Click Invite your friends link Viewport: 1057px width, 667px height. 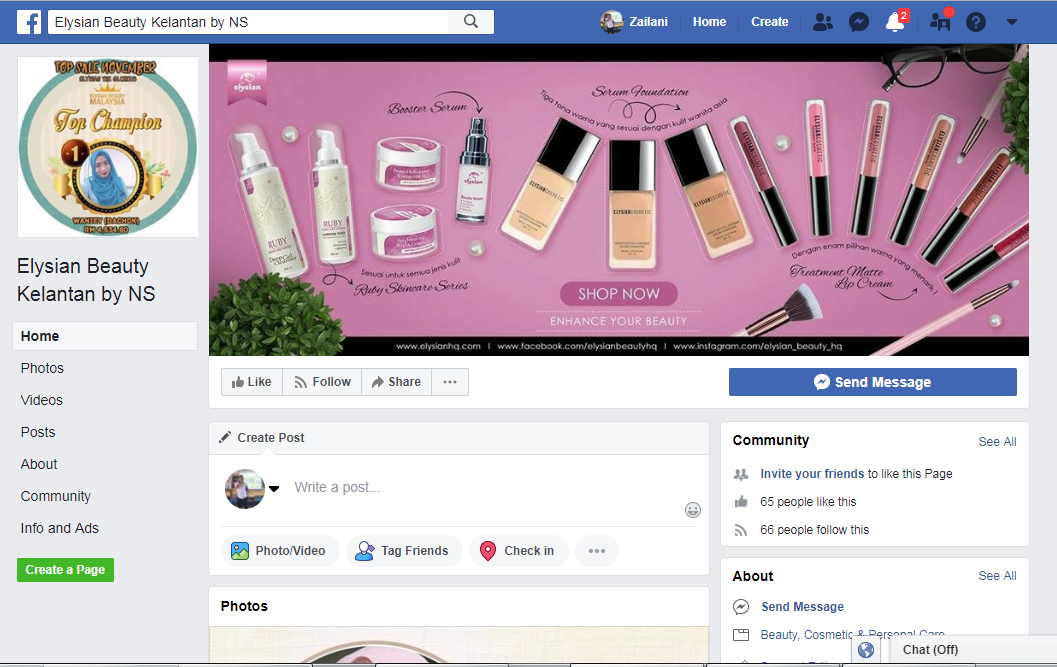click(x=812, y=474)
